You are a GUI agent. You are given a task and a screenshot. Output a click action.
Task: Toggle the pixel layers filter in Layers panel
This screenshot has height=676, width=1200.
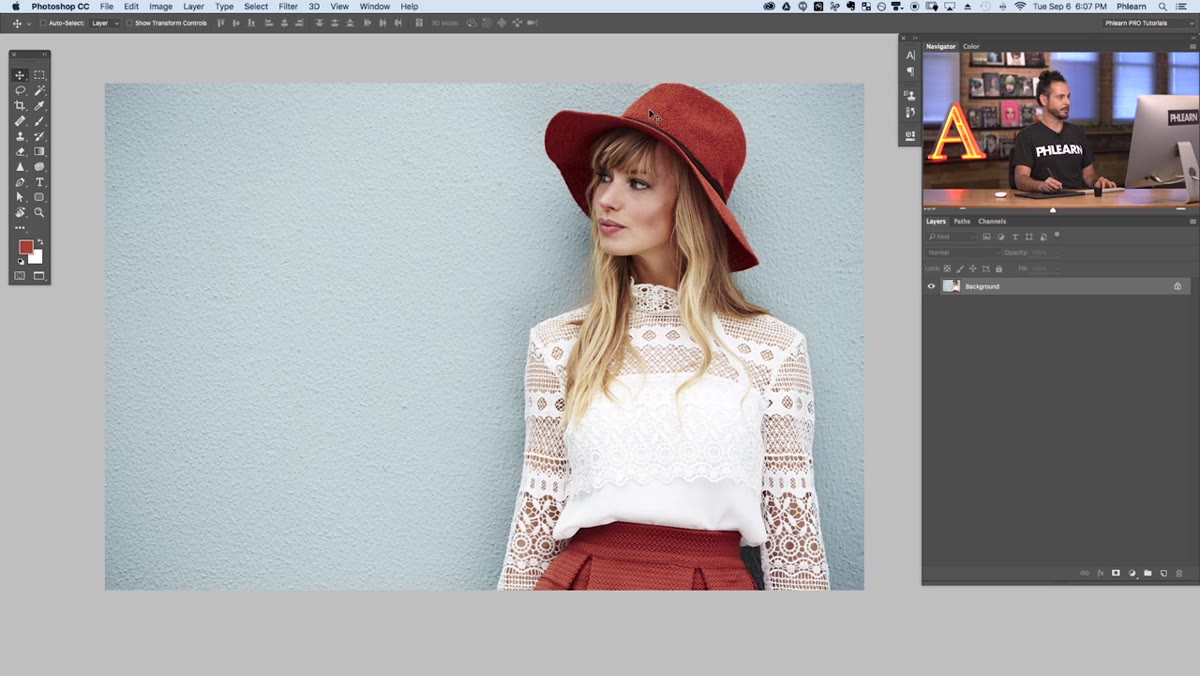coord(986,237)
